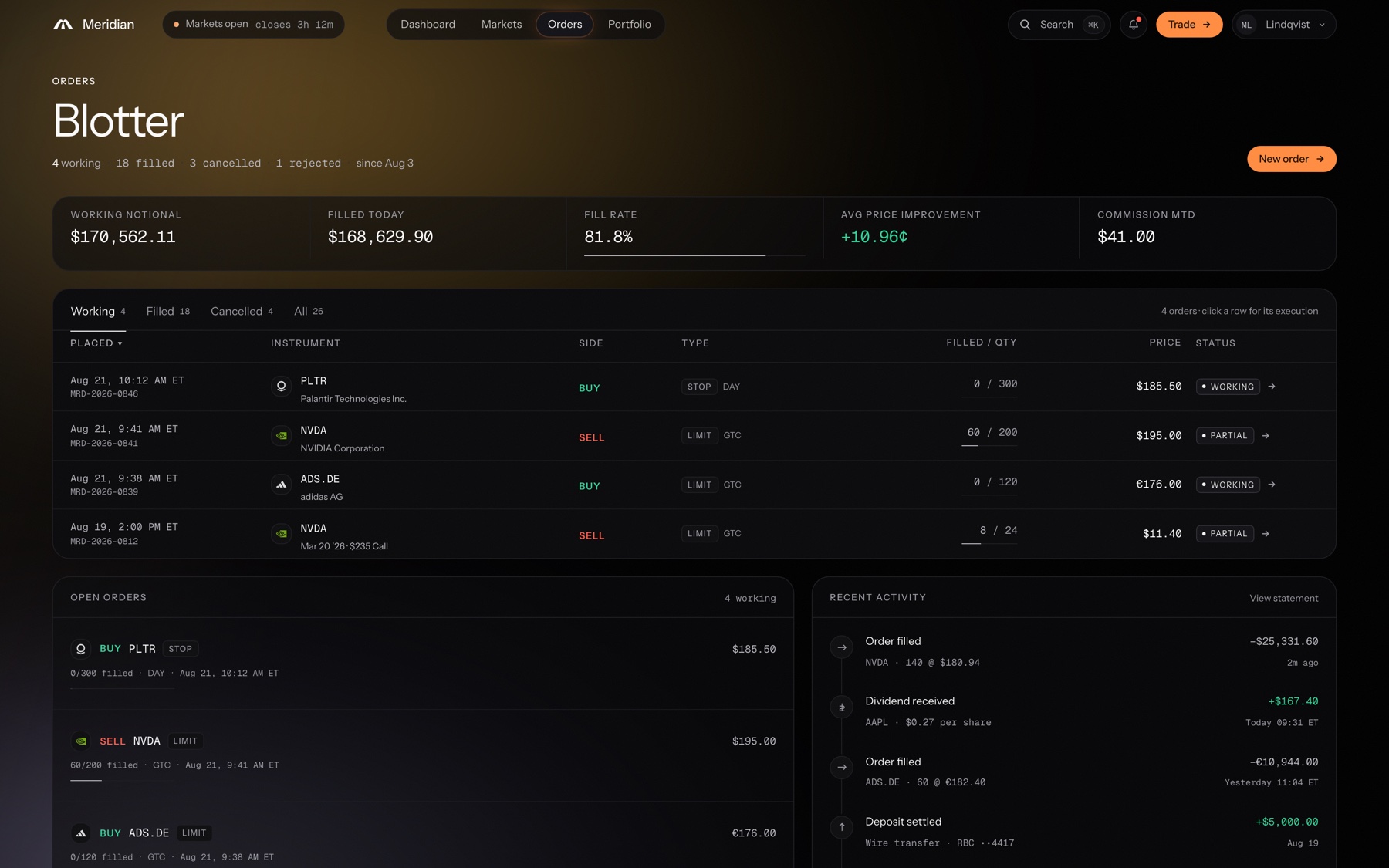Go to the Dashboard tab
Screen dimensions: 1389x868
click(428, 25)
